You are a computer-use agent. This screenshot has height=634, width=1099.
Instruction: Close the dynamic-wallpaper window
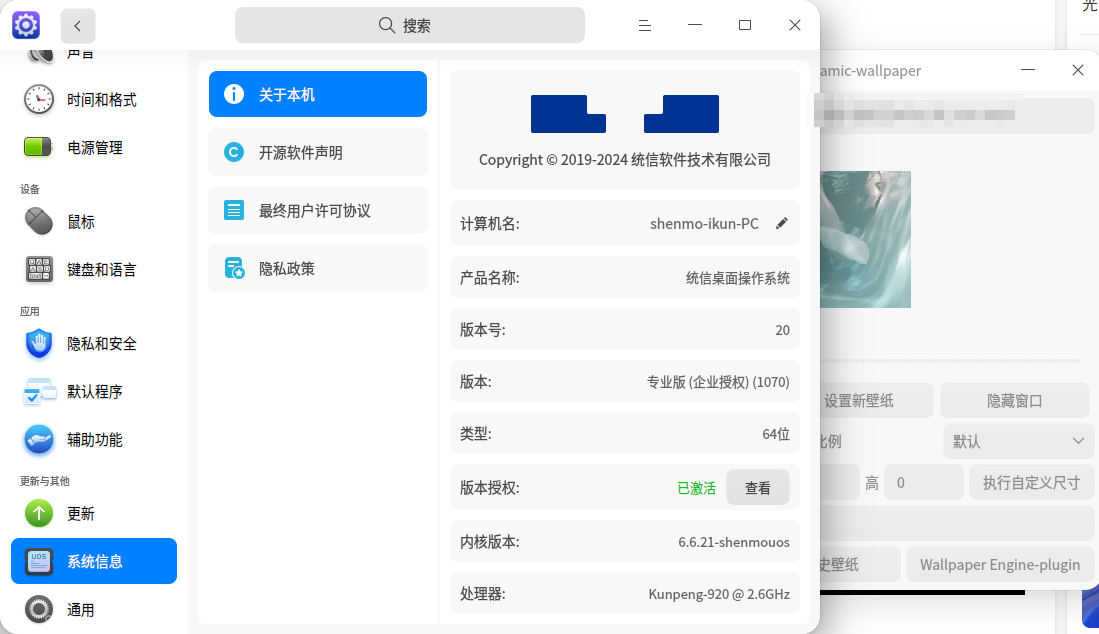point(1078,70)
